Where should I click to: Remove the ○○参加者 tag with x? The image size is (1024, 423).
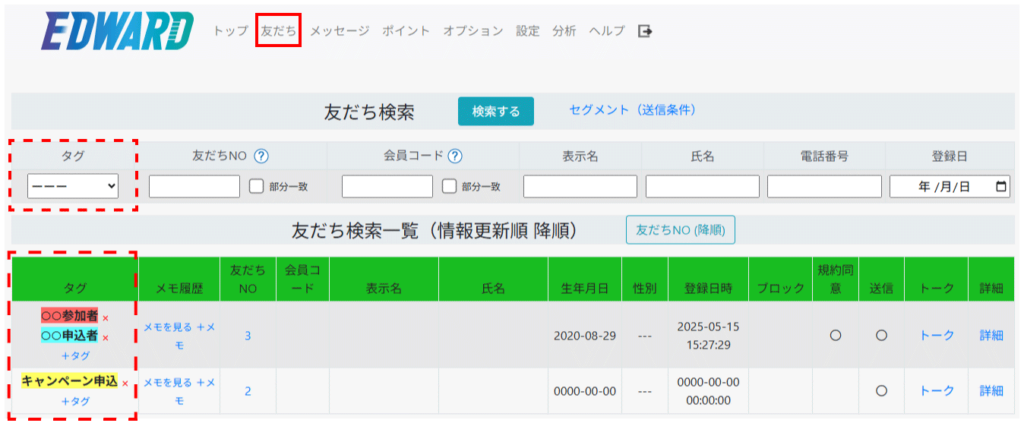105,318
